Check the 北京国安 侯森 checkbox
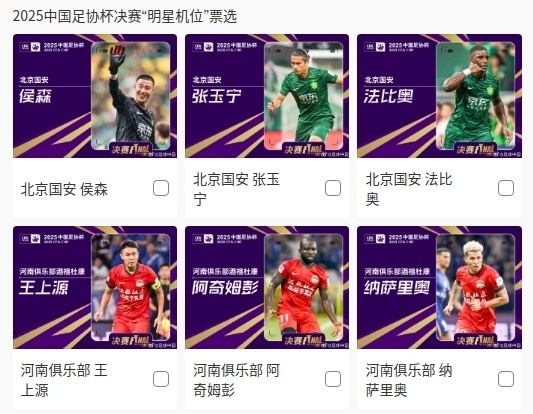The width and height of the screenshot is (533, 414). click(x=161, y=188)
